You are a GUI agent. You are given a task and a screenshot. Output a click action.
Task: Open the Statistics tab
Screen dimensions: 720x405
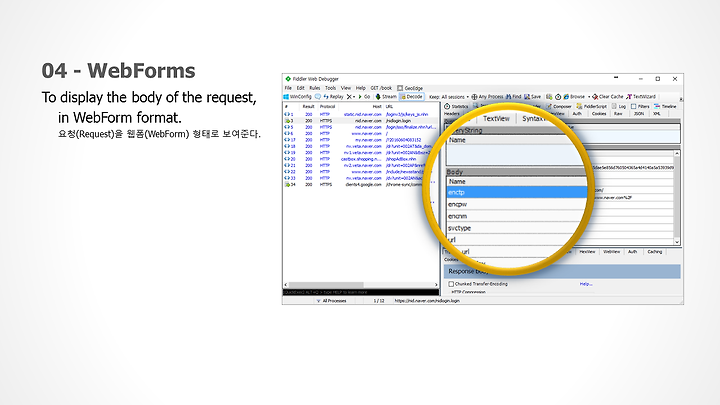pos(456,107)
